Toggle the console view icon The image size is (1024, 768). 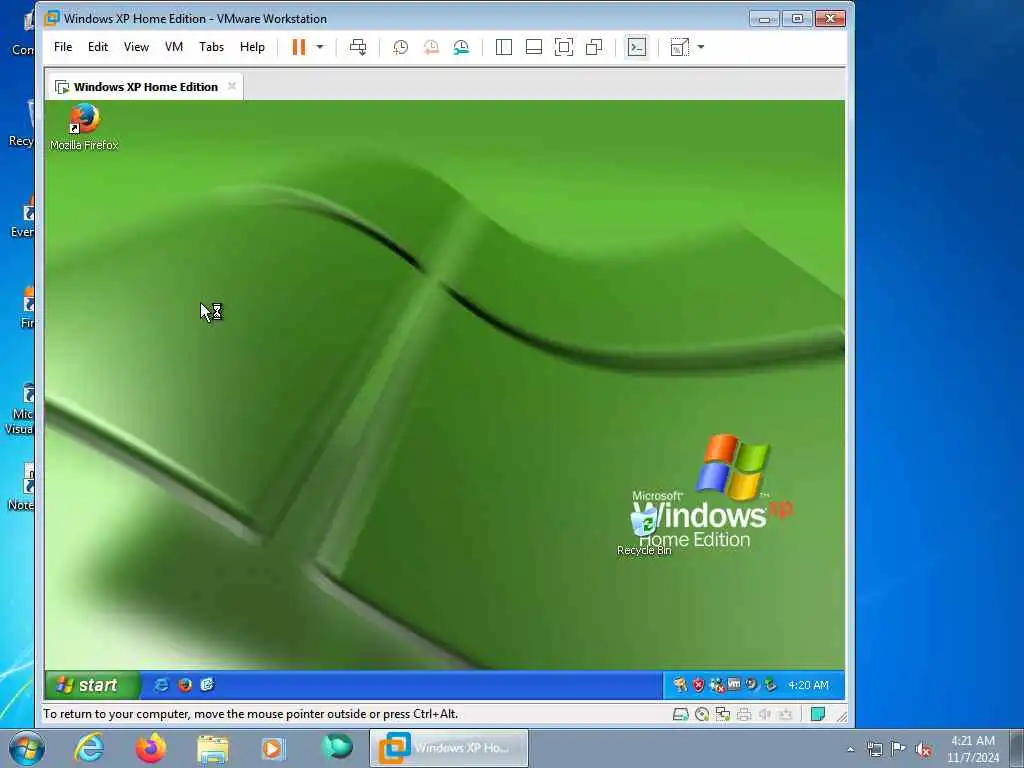637,47
